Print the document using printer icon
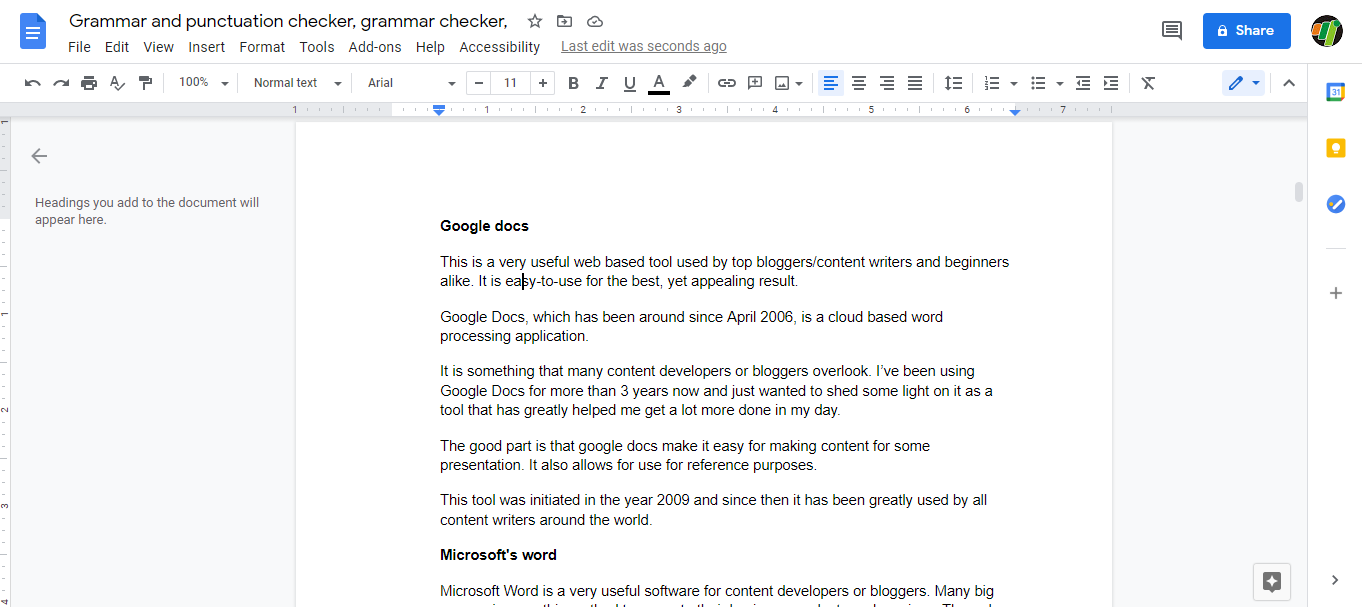Image resolution: width=1362 pixels, height=607 pixels. 89,83
